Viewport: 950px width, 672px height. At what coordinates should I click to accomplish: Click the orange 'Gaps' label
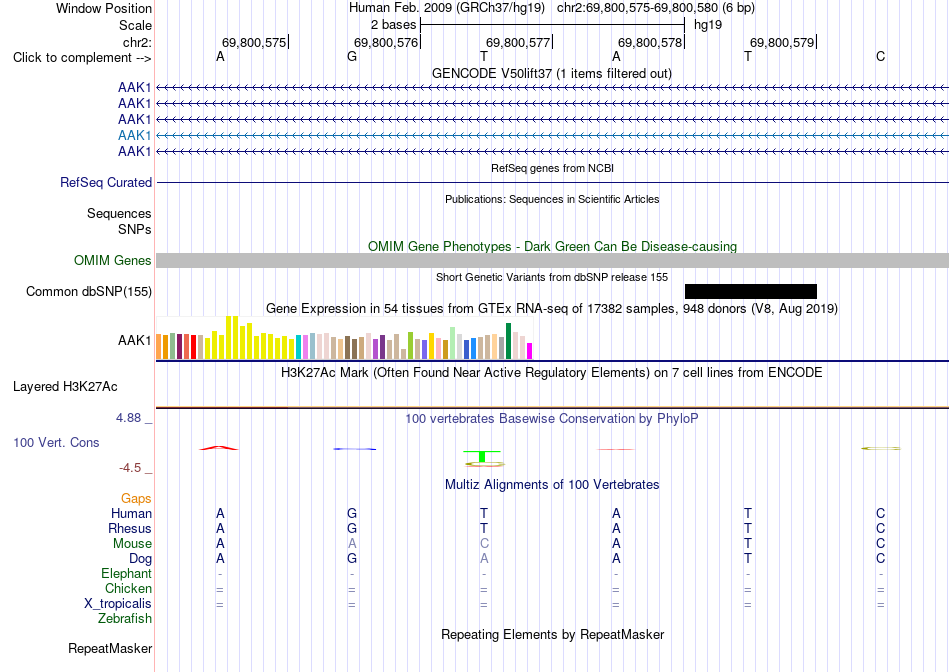click(136, 498)
